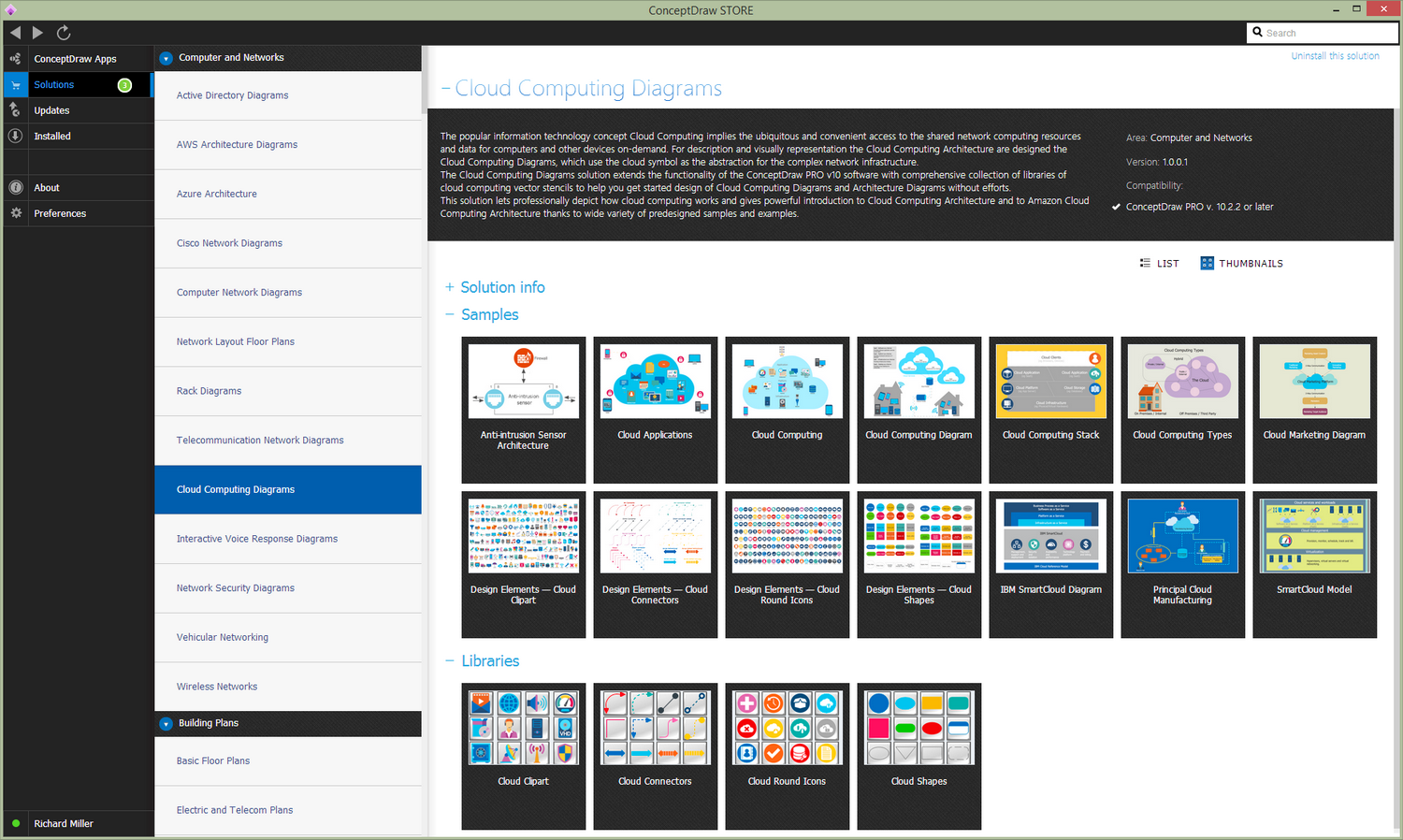The height and width of the screenshot is (840, 1403).
Task: Click the ConceptDraw Apps sidebar icon
Action: click(x=15, y=59)
